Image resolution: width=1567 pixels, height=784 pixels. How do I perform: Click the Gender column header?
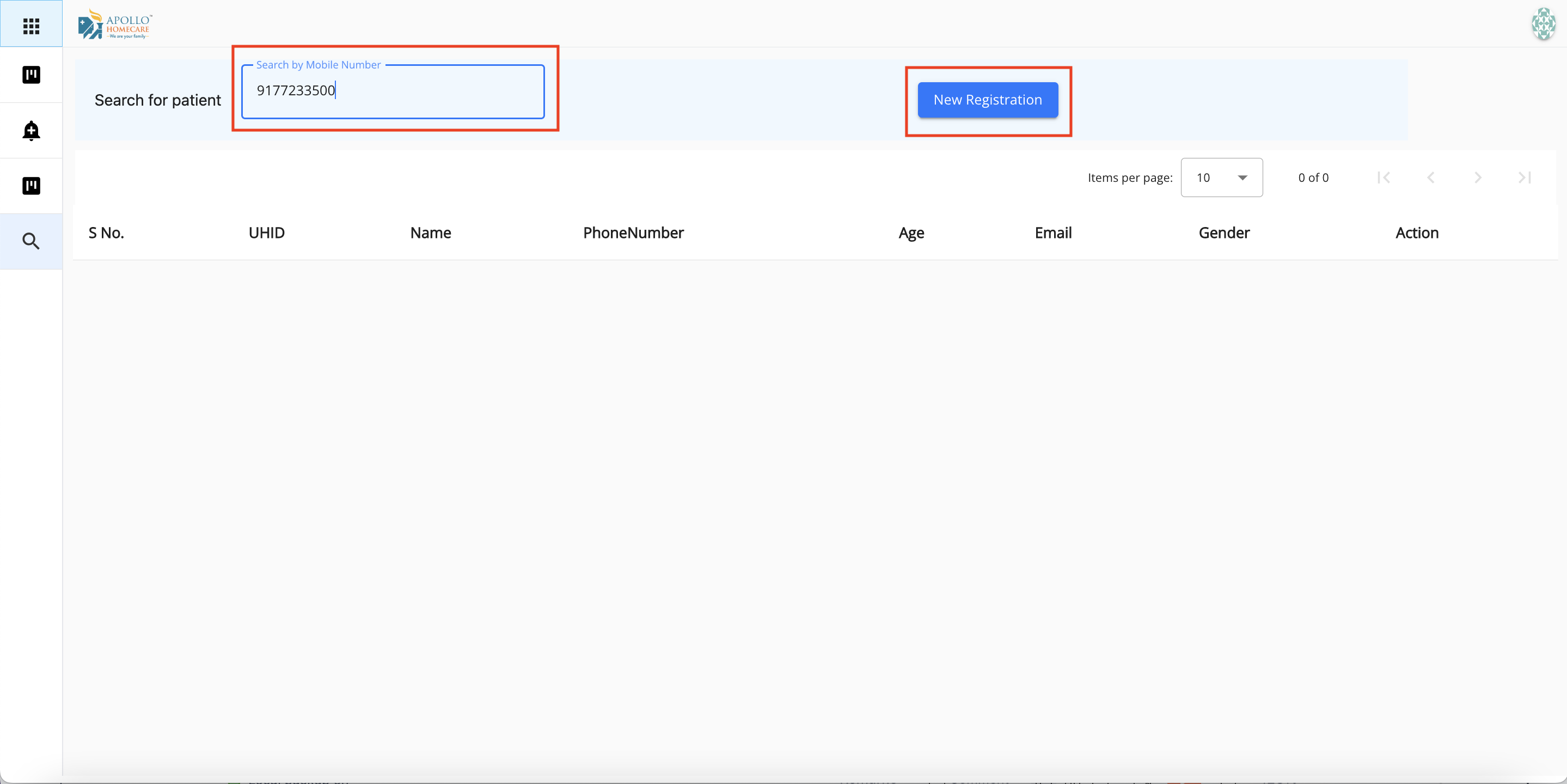[x=1223, y=233]
